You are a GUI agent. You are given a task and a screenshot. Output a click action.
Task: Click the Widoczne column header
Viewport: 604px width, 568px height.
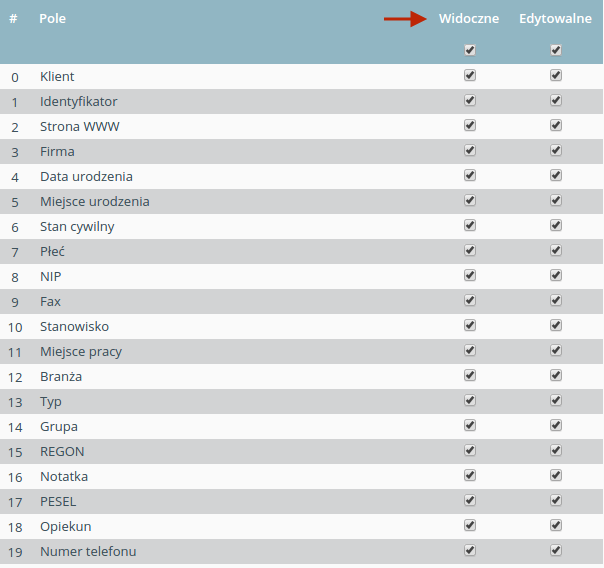[469, 18]
